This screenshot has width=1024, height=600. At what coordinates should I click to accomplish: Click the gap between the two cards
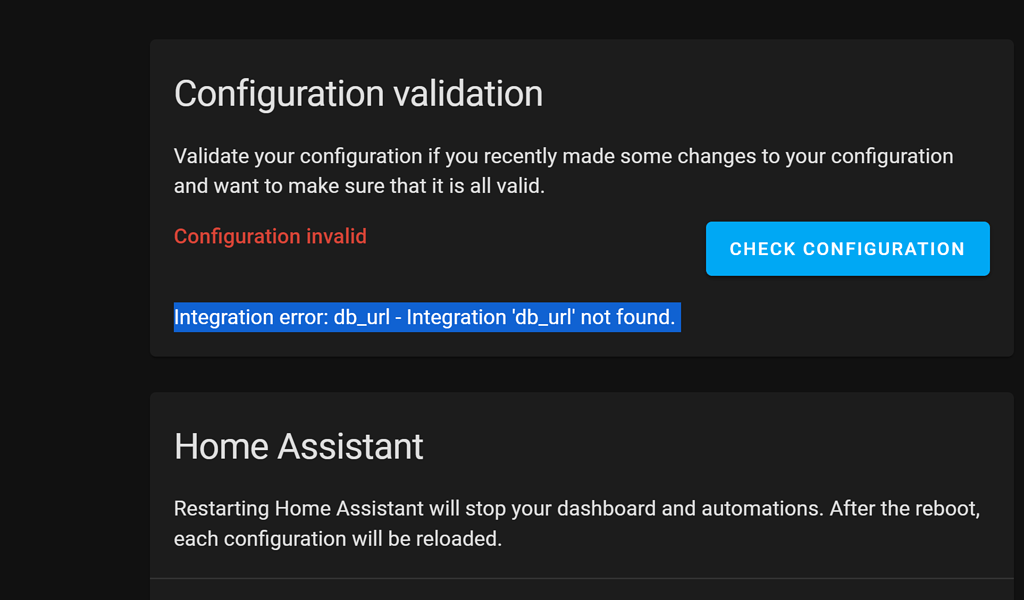[x=584, y=374]
